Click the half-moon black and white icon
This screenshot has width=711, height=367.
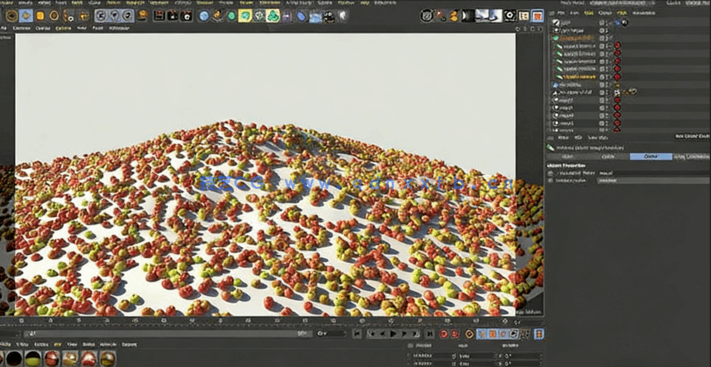coord(468,16)
